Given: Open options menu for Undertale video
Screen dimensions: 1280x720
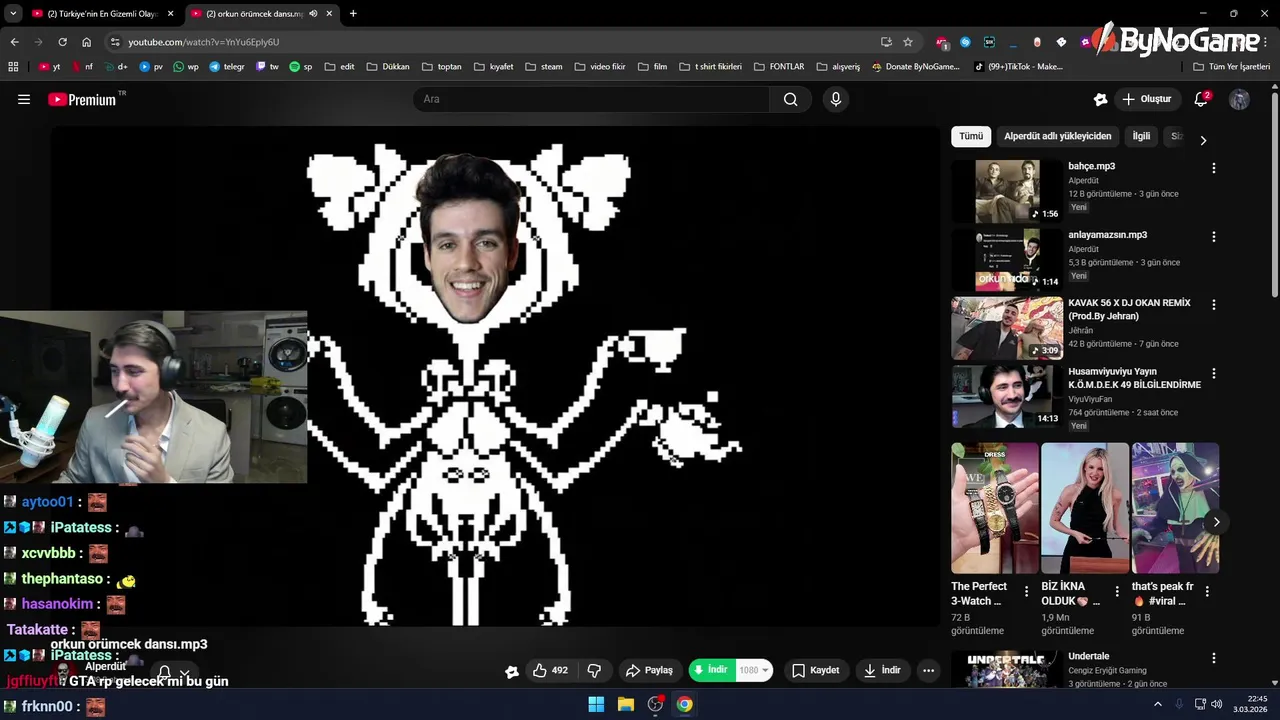Looking at the screenshot, I should [x=1214, y=658].
